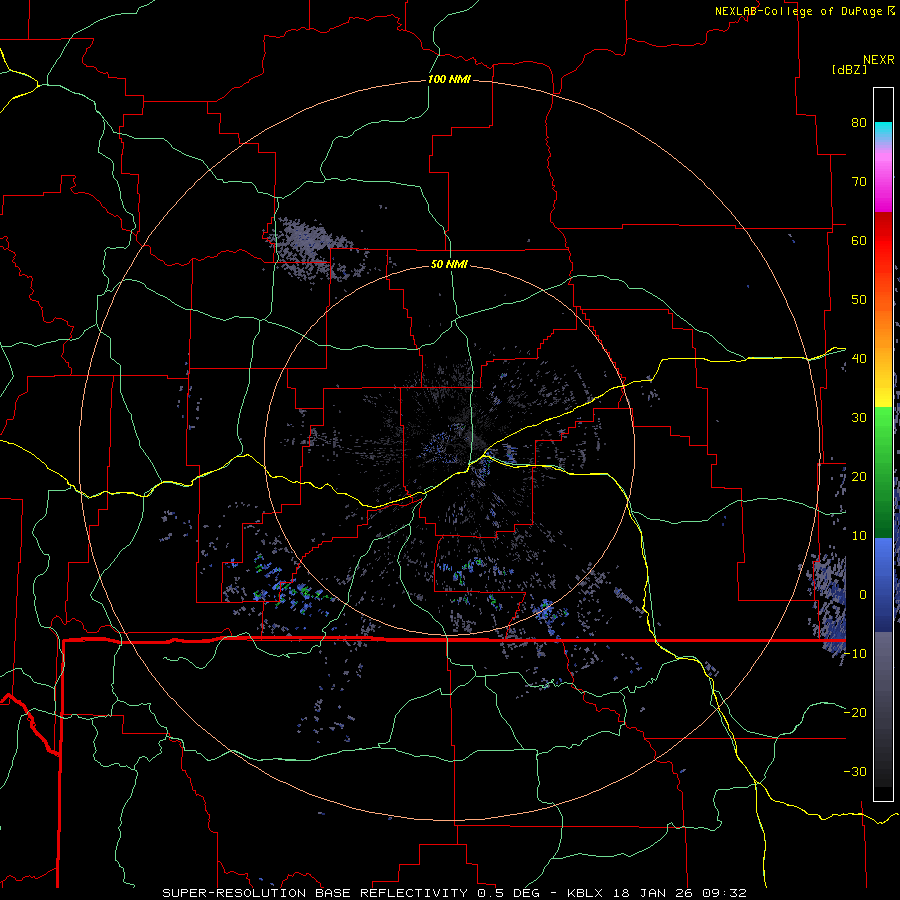Click the green segment of the reflectivity color bar
The width and height of the screenshot is (900, 900).
pyautogui.click(x=883, y=472)
